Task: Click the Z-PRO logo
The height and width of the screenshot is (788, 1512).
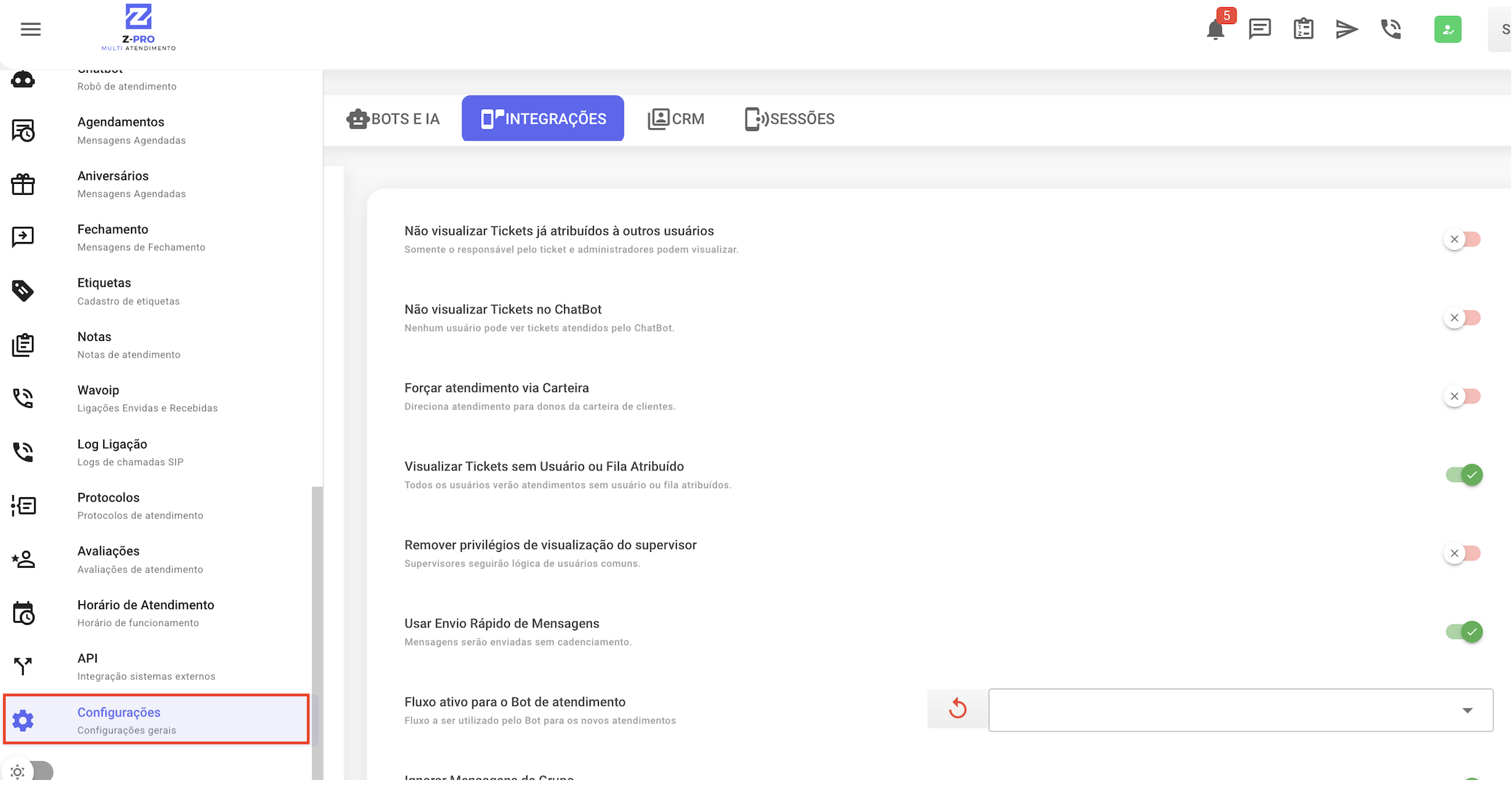Action: [138, 28]
